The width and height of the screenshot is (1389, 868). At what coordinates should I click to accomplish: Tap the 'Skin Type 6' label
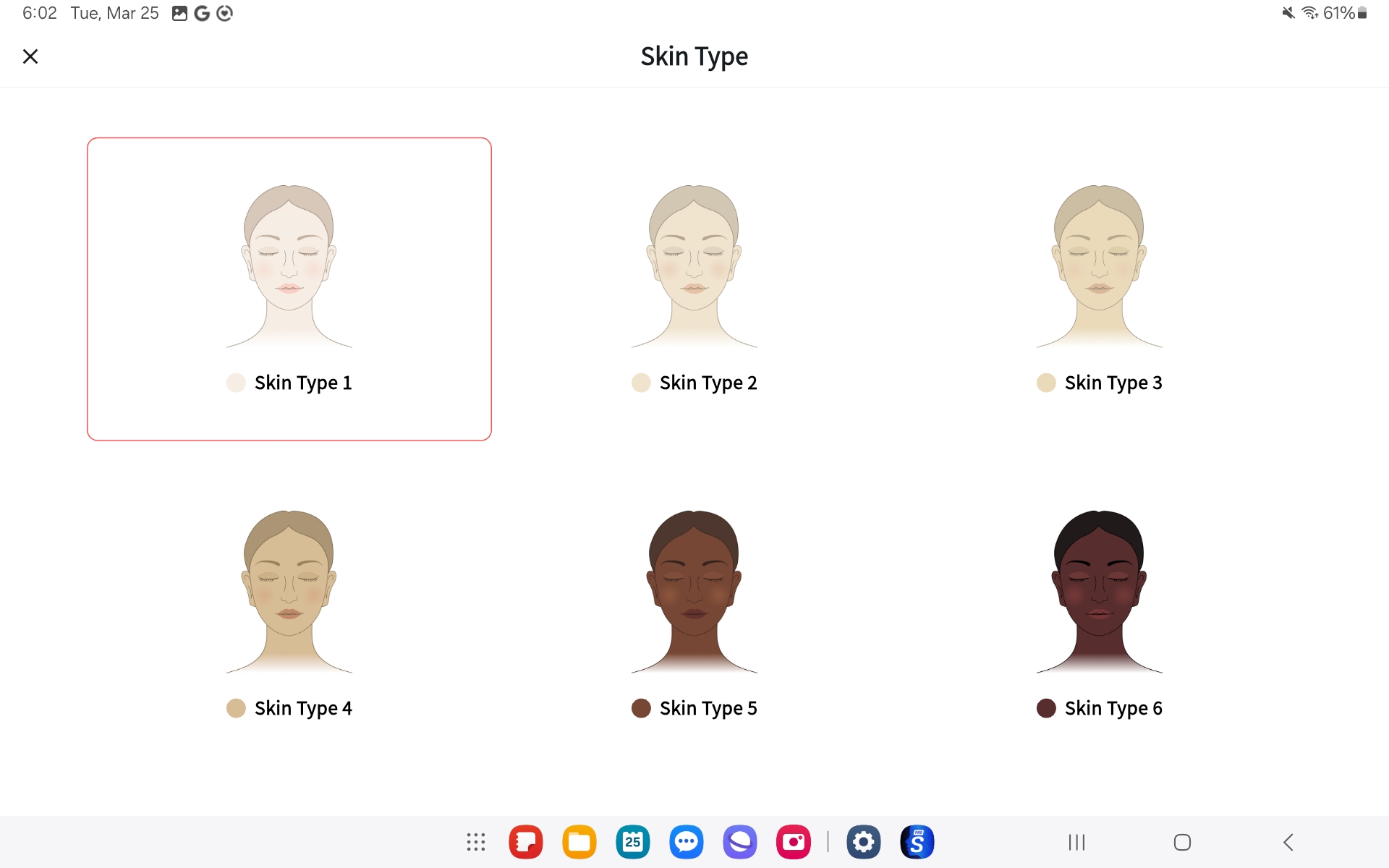pos(1113,708)
